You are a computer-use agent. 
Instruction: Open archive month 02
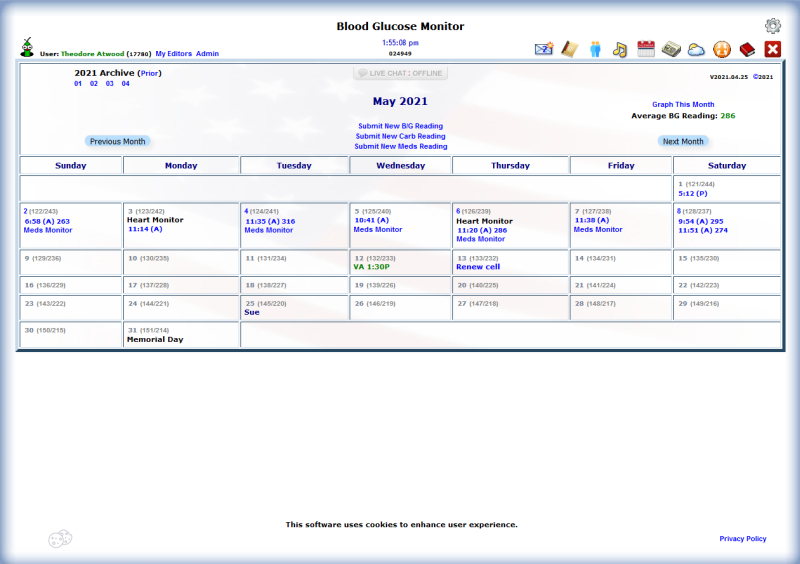point(94,84)
